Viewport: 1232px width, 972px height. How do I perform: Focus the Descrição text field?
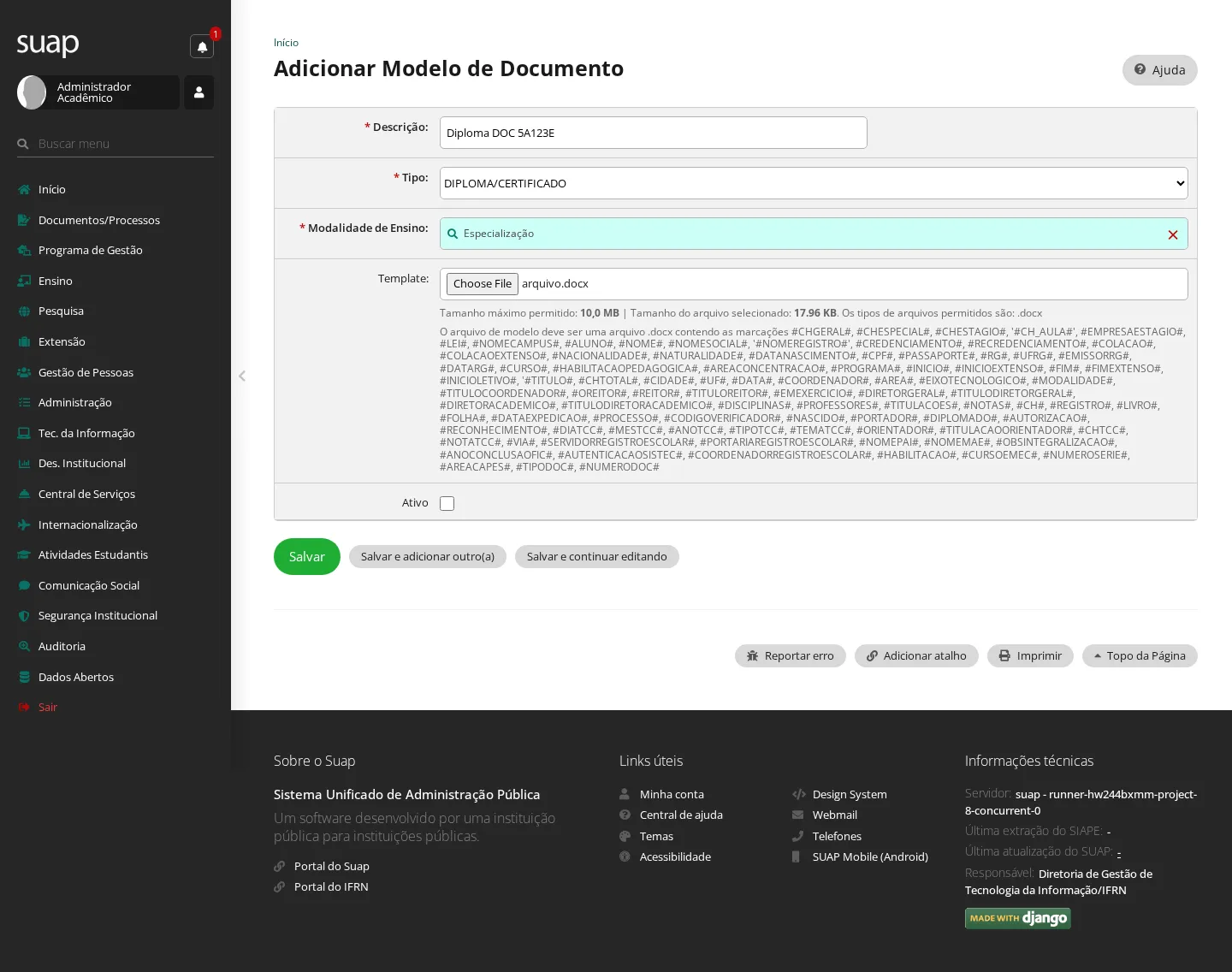(x=654, y=133)
